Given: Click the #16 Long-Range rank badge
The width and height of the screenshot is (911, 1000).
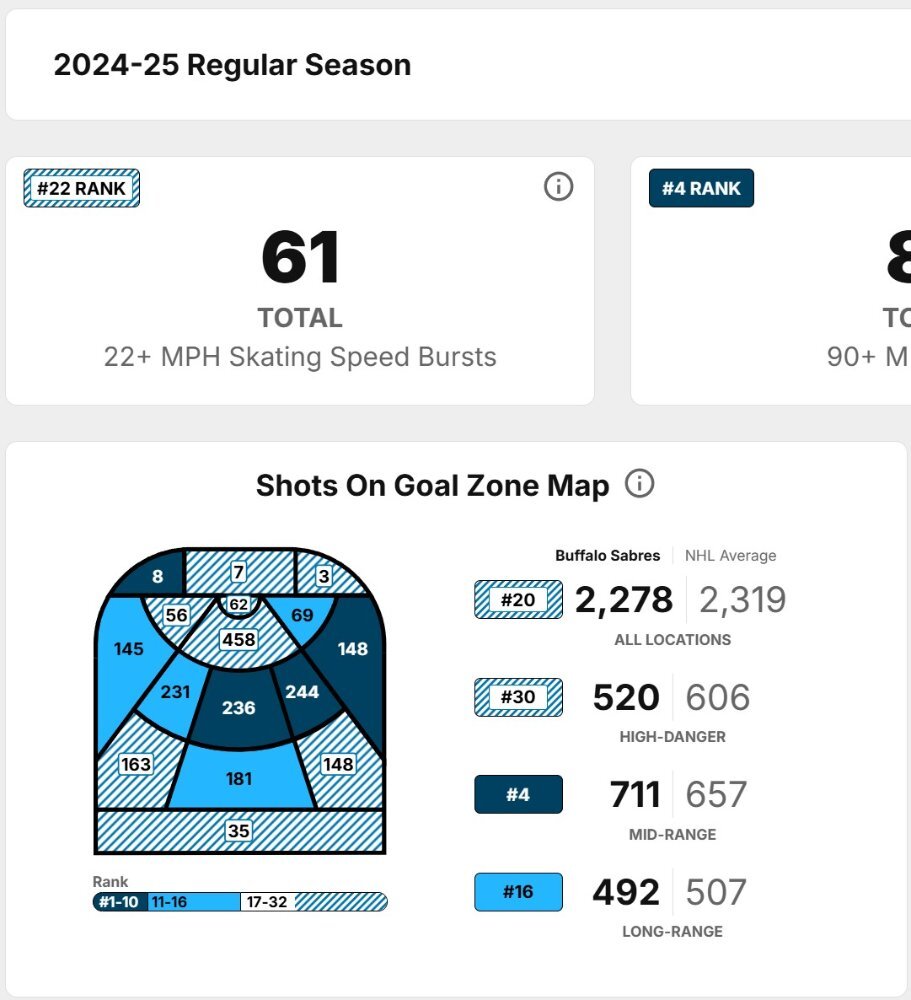Looking at the screenshot, I should [518, 891].
